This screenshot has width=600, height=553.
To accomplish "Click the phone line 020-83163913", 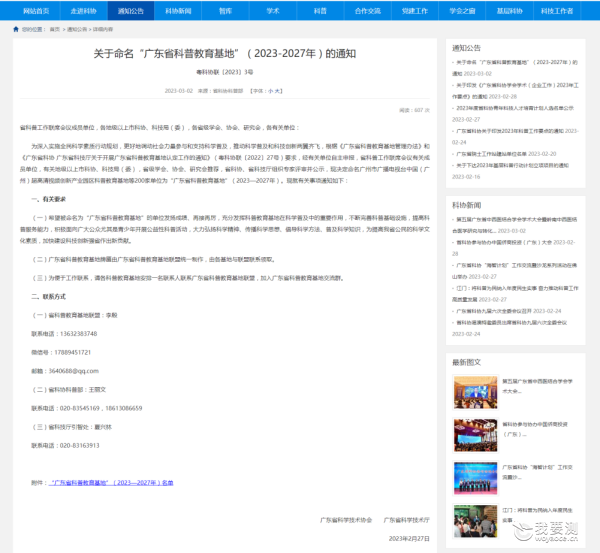I will tap(65, 445).
